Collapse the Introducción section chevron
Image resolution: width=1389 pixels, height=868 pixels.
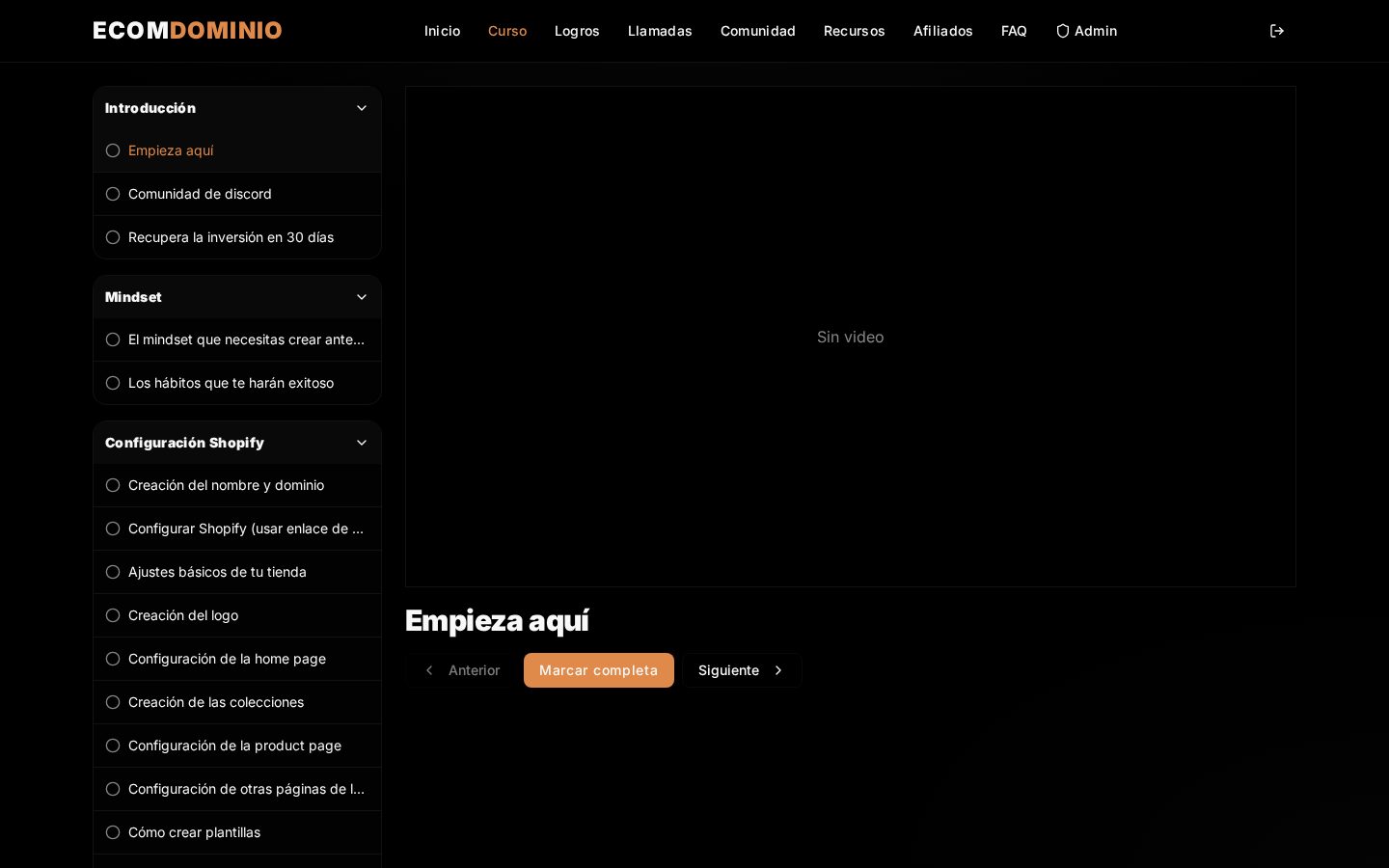(362, 108)
